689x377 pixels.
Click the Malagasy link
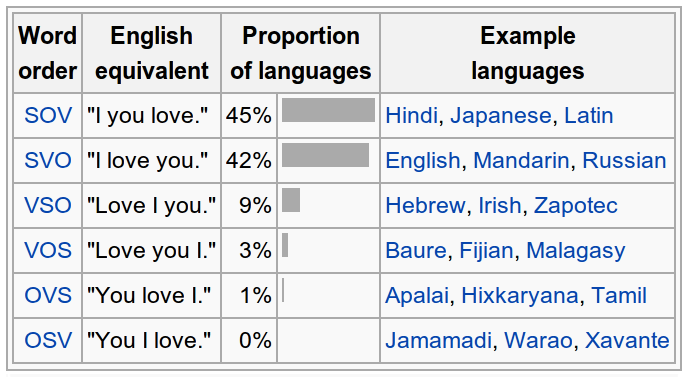576,251
